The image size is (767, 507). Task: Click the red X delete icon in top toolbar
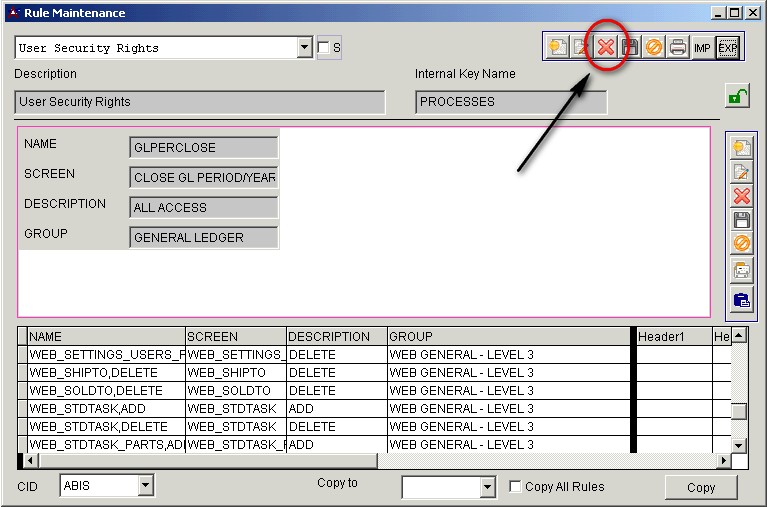coord(605,47)
